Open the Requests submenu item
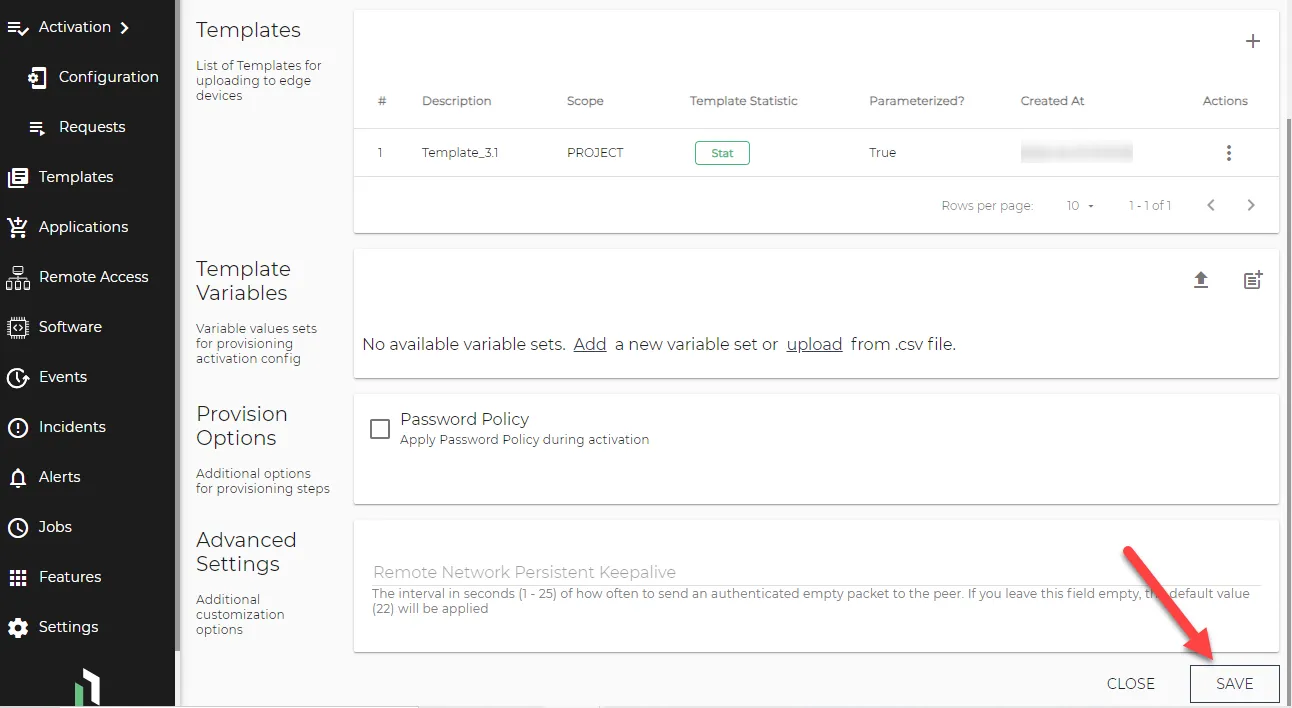Screen dimensions: 1292x708 click(x=92, y=127)
